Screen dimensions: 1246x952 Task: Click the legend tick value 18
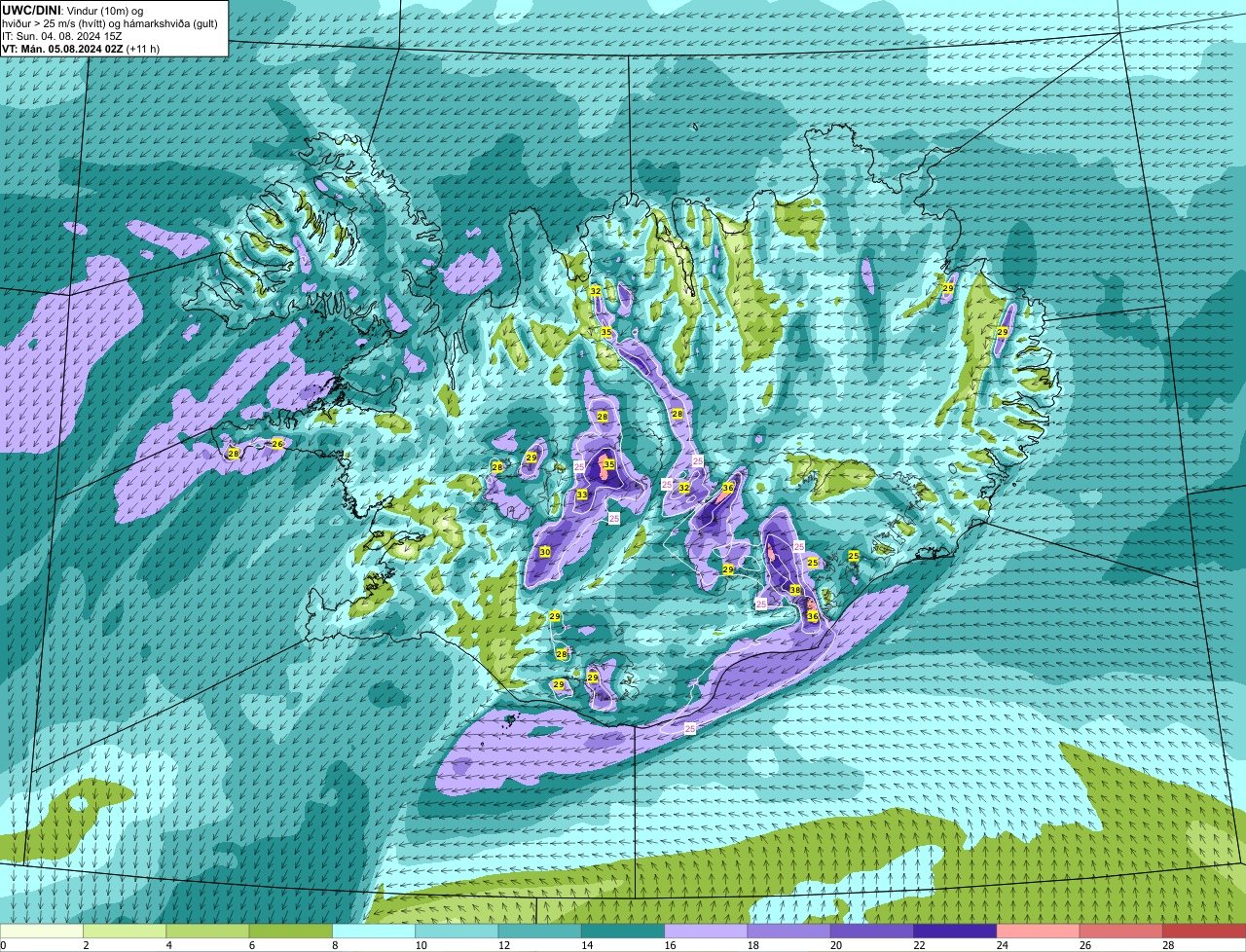pyautogui.click(x=752, y=945)
